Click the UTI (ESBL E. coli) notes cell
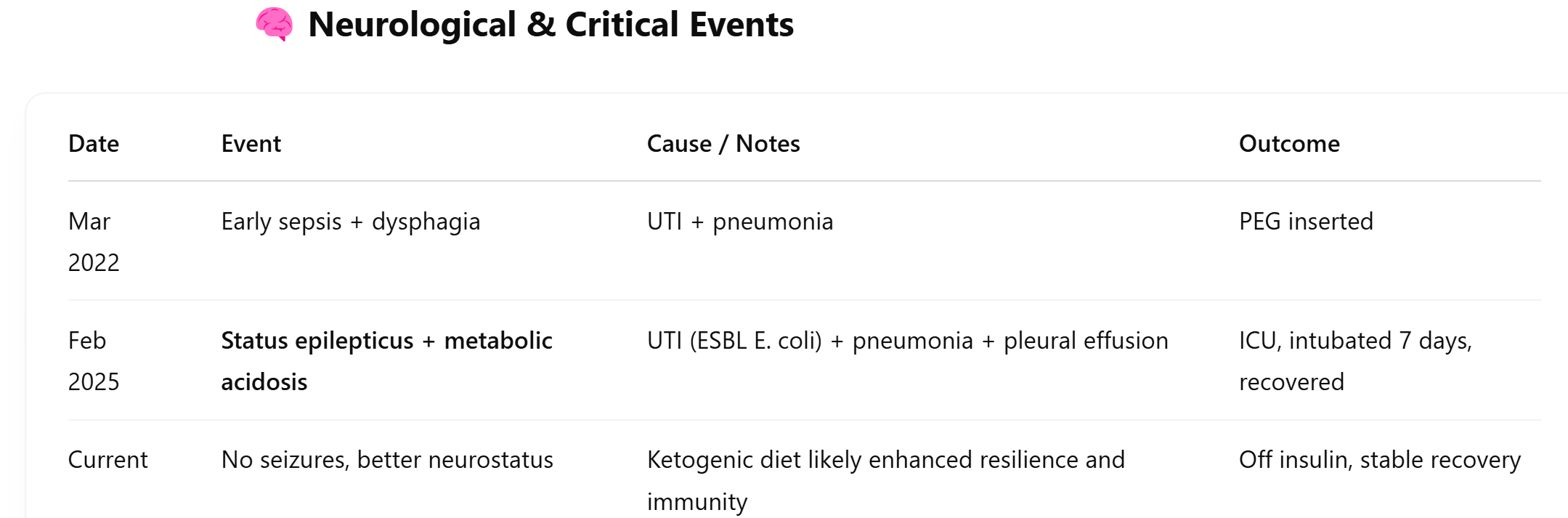Image resolution: width=1568 pixels, height=518 pixels. click(x=908, y=341)
